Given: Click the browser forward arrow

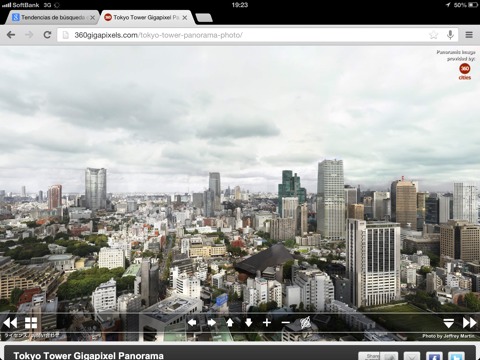Looking at the screenshot, I should coord(29,35).
